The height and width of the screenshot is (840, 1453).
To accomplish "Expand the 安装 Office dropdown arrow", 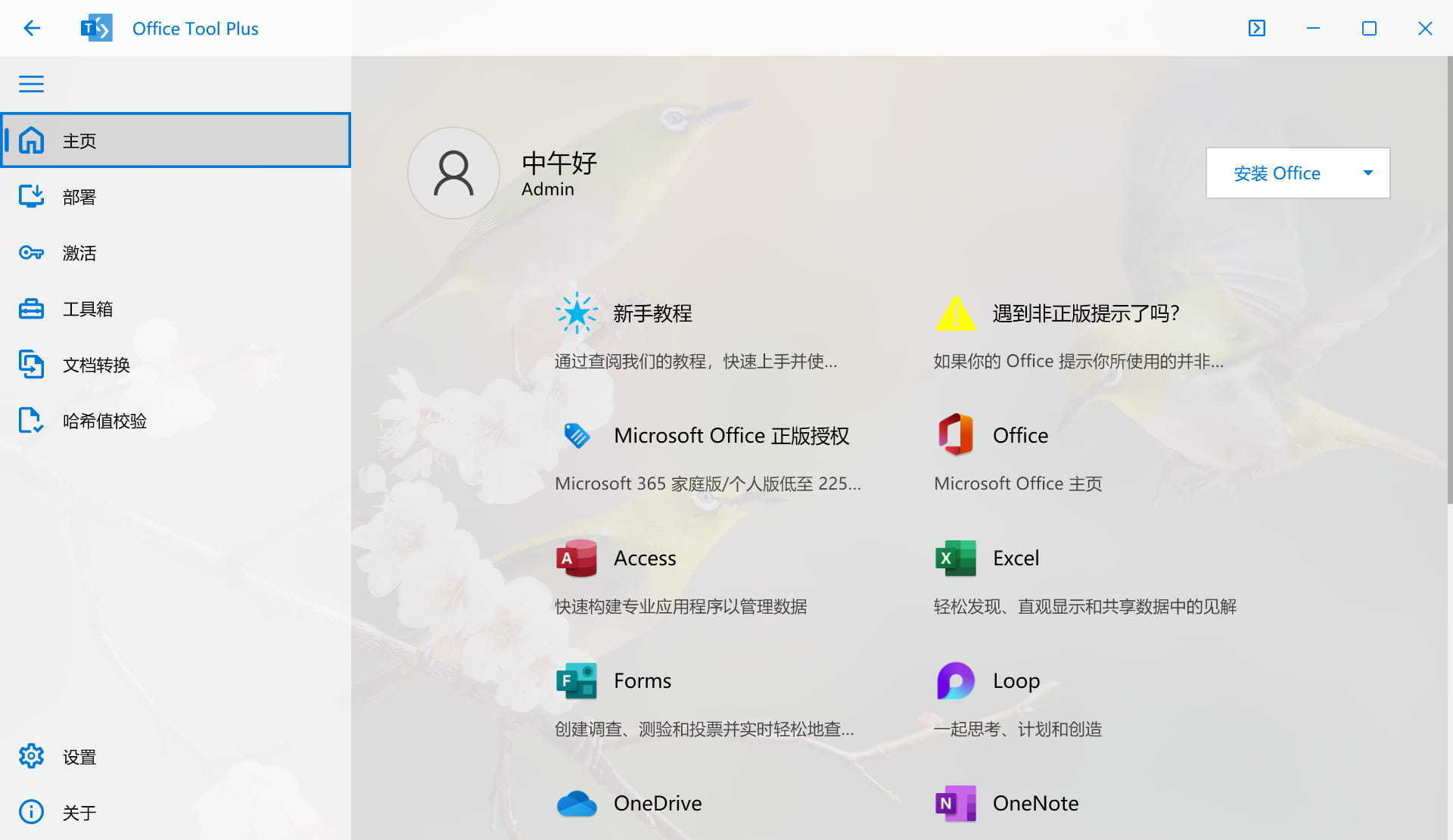I will click(x=1367, y=173).
